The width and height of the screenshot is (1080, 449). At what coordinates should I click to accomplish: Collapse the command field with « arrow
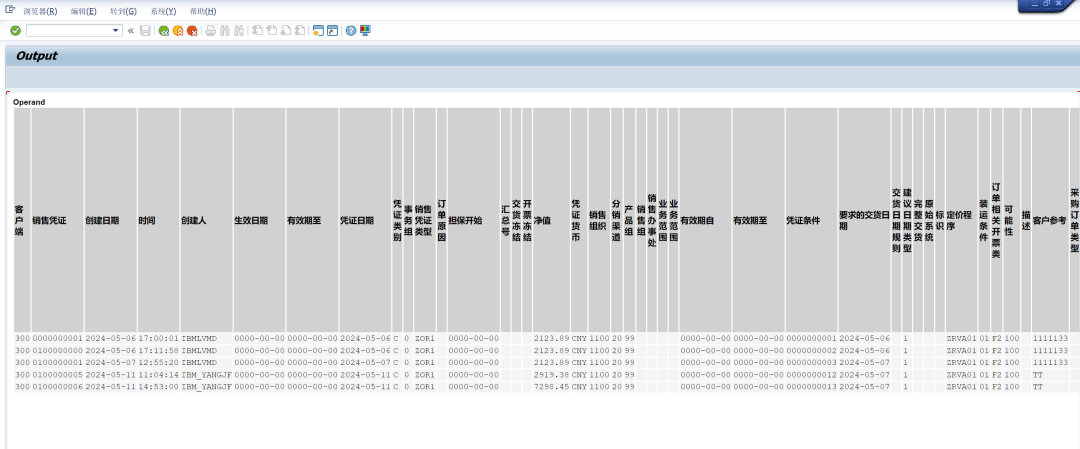(131, 31)
